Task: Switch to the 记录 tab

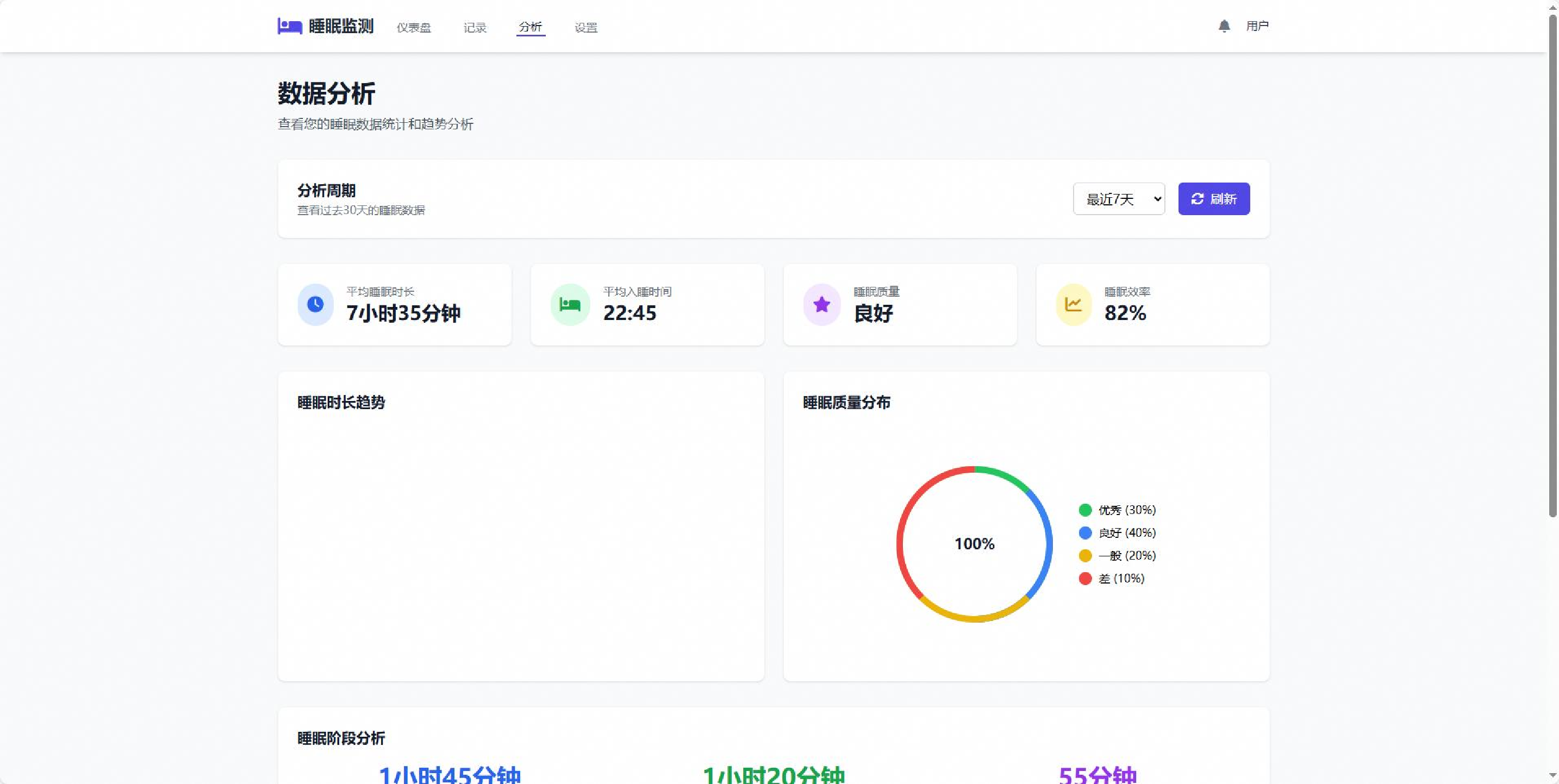Action: [x=475, y=27]
